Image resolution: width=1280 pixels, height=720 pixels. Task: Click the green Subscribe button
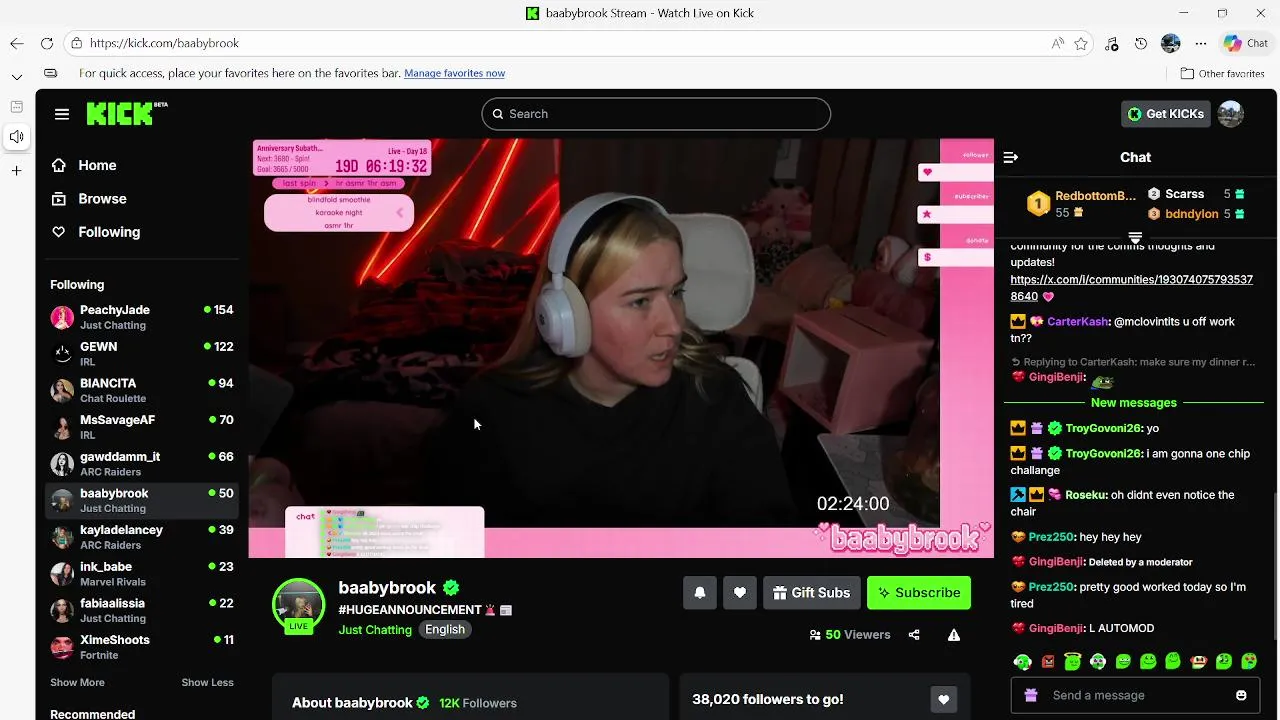click(918, 593)
